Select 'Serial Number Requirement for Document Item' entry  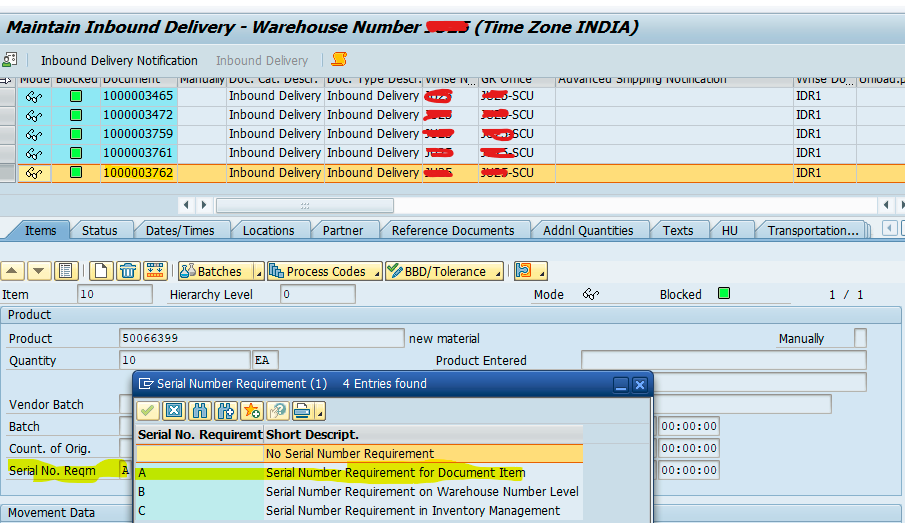tap(359, 473)
